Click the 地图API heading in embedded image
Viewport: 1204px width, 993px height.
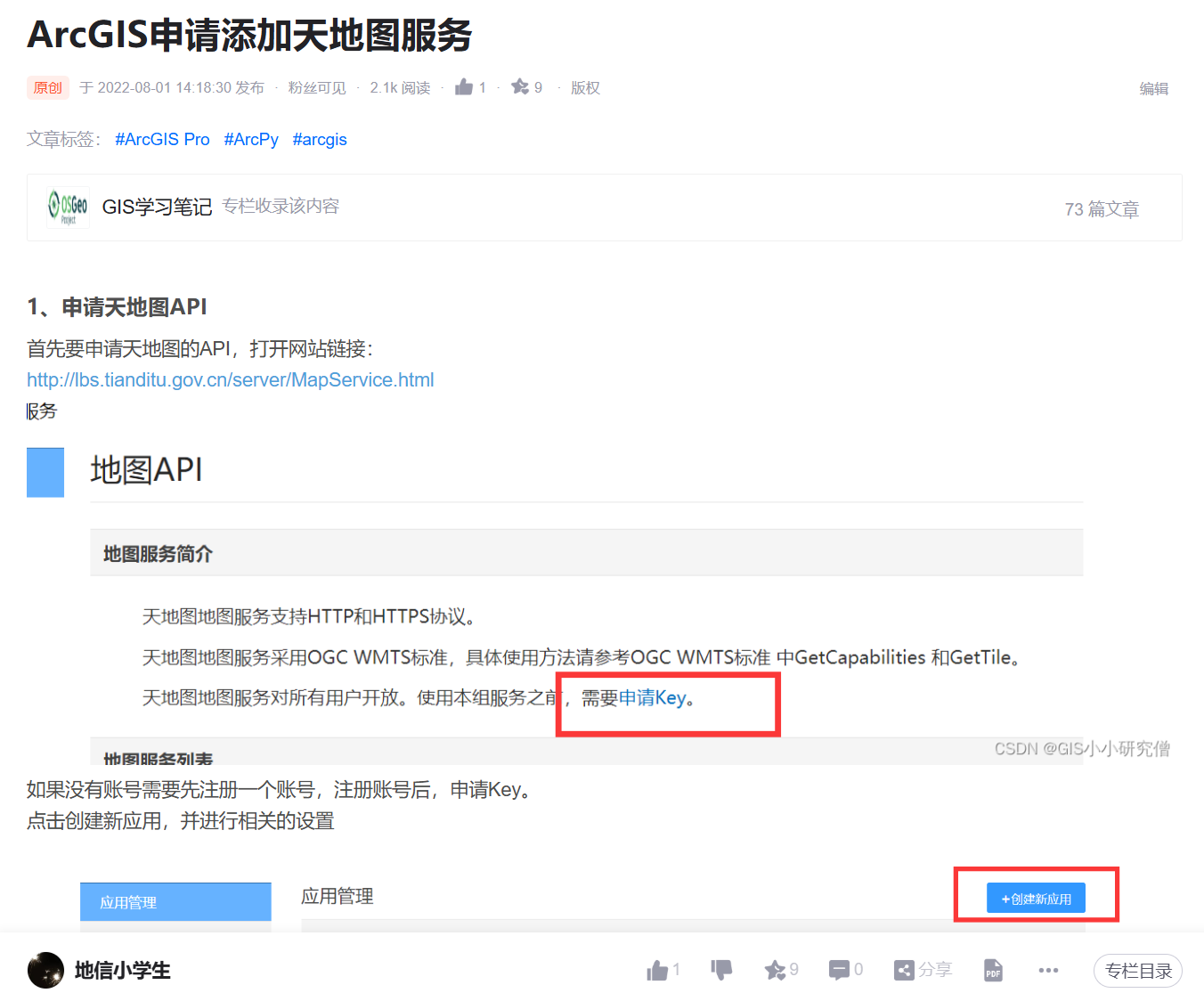click(147, 469)
